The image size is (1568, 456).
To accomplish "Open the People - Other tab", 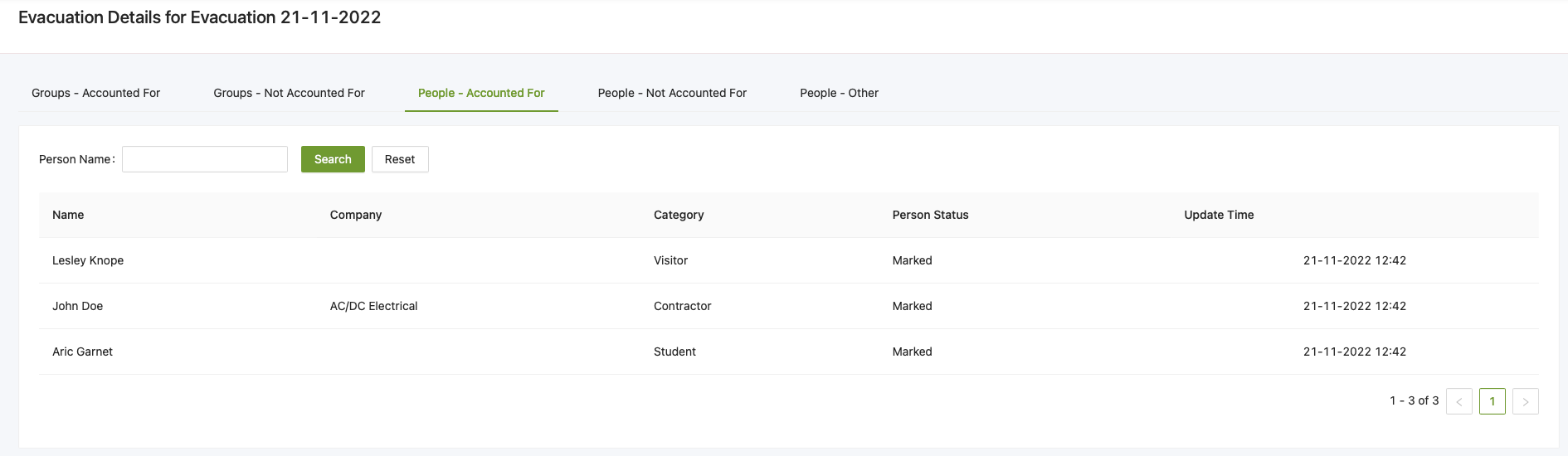I will click(839, 93).
